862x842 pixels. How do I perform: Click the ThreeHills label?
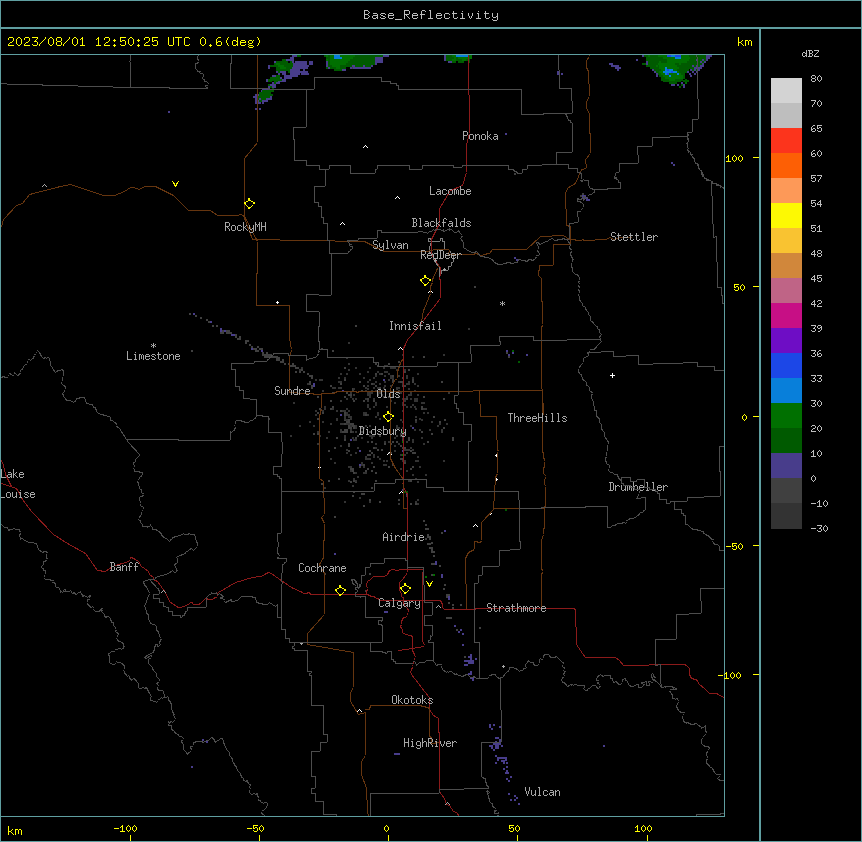[537, 418]
